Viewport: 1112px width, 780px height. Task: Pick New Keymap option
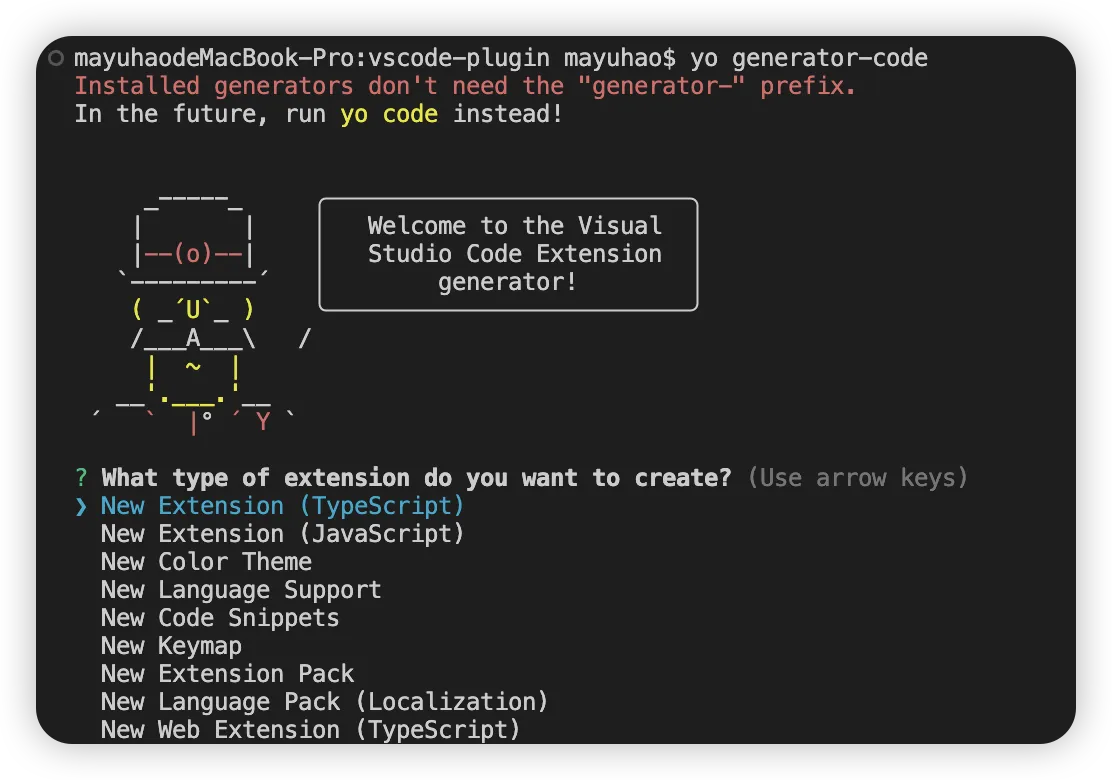click(171, 646)
